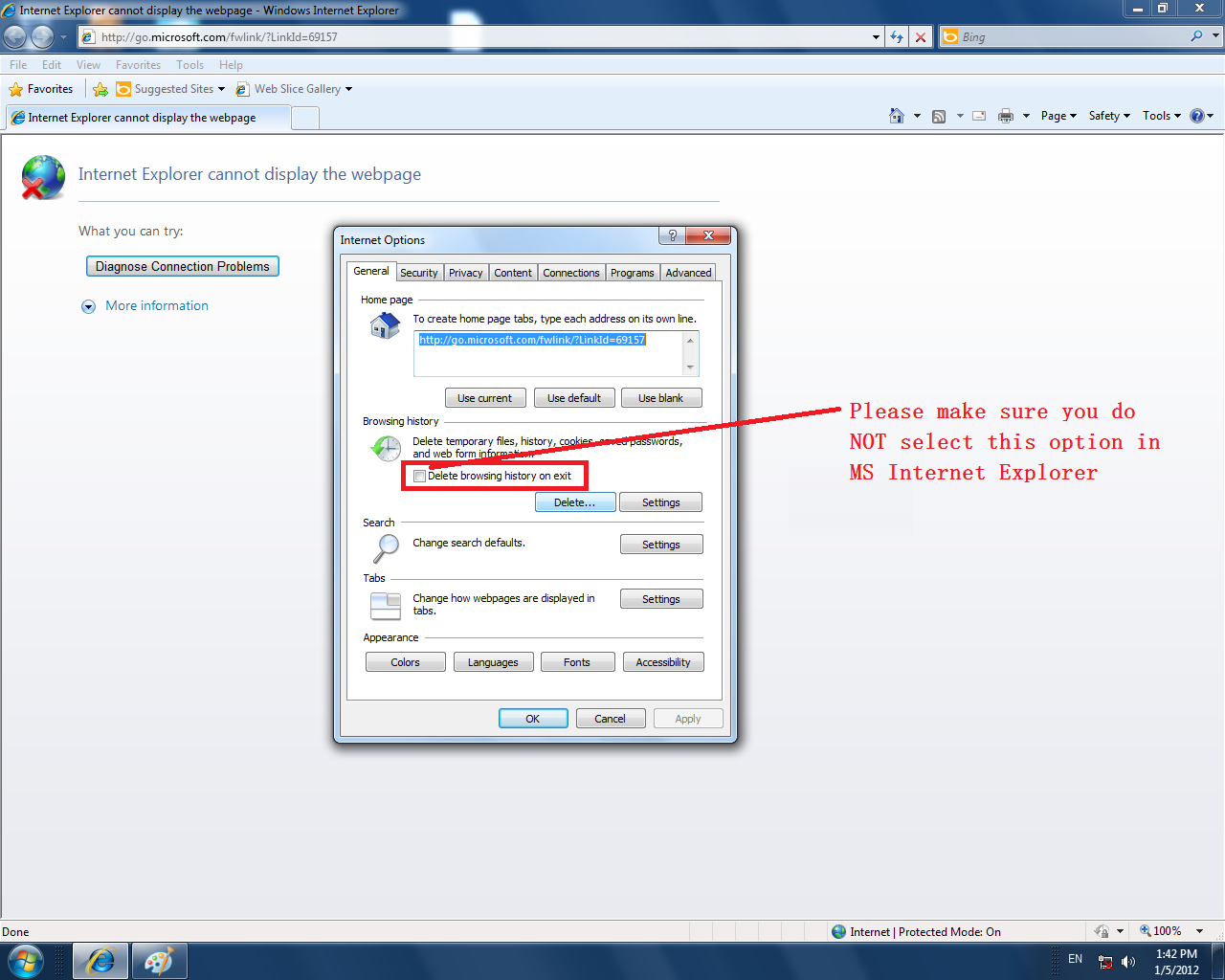Open the Help menu in menu bar
The width and height of the screenshot is (1225, 980).
231,65
